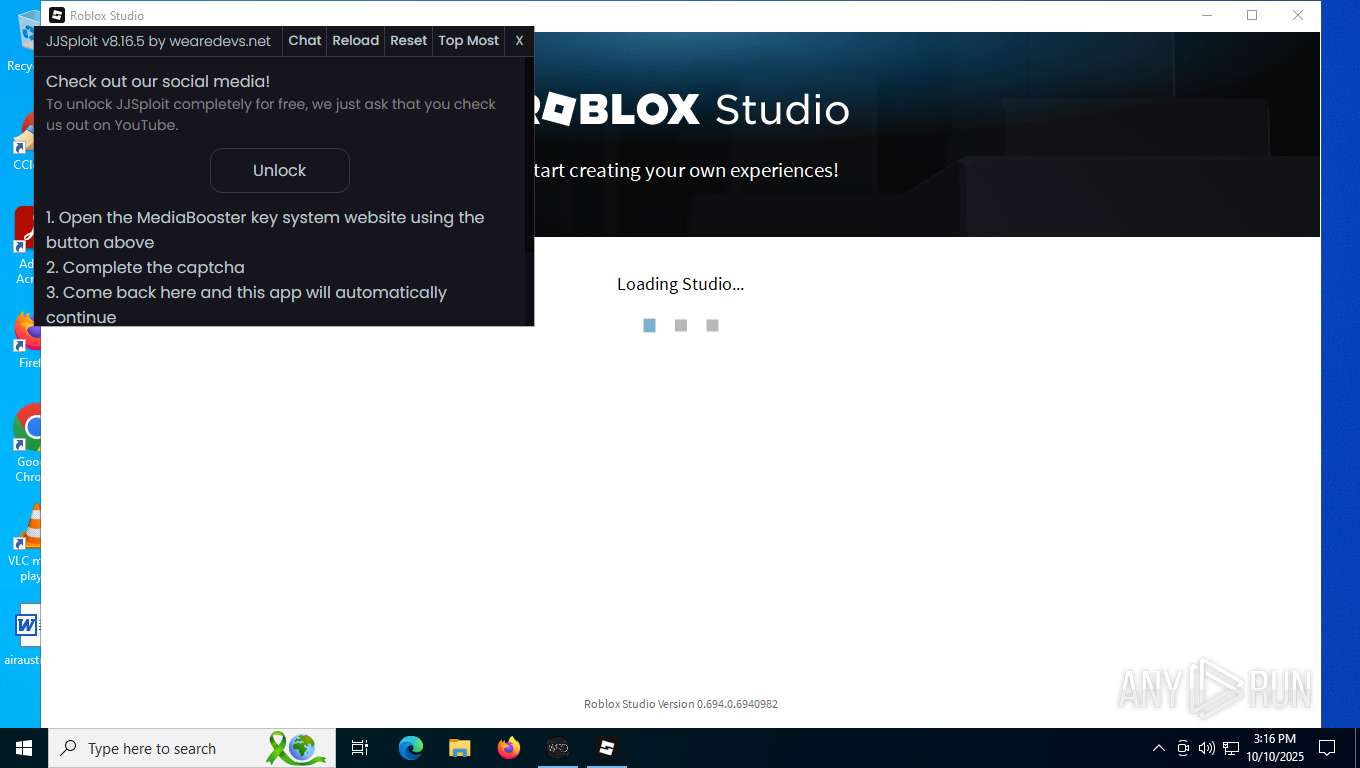The image size is (1360, 768).
Task: Switch to the JJSploit taskbar app
Action: (558, 748)
